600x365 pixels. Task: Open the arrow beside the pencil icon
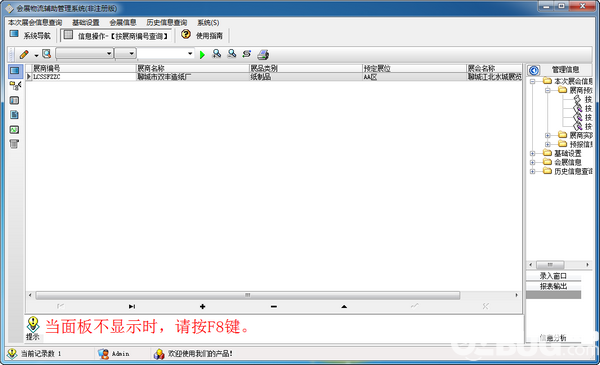pos(36,55)
